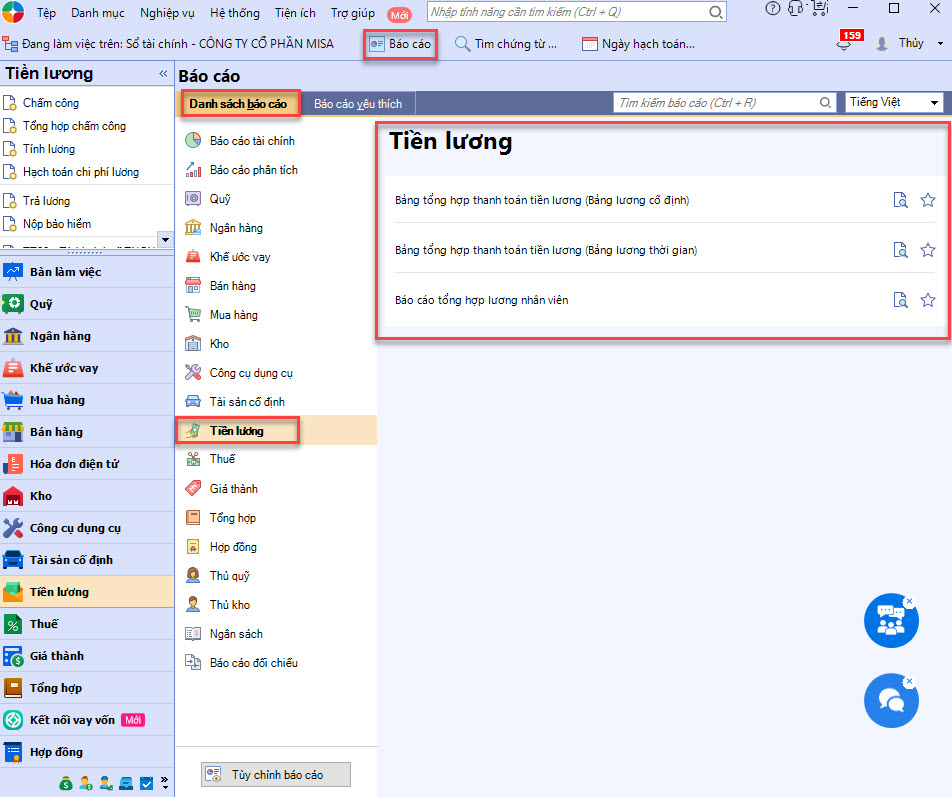Open the Nghiệp vụ menu

point(167,13)
